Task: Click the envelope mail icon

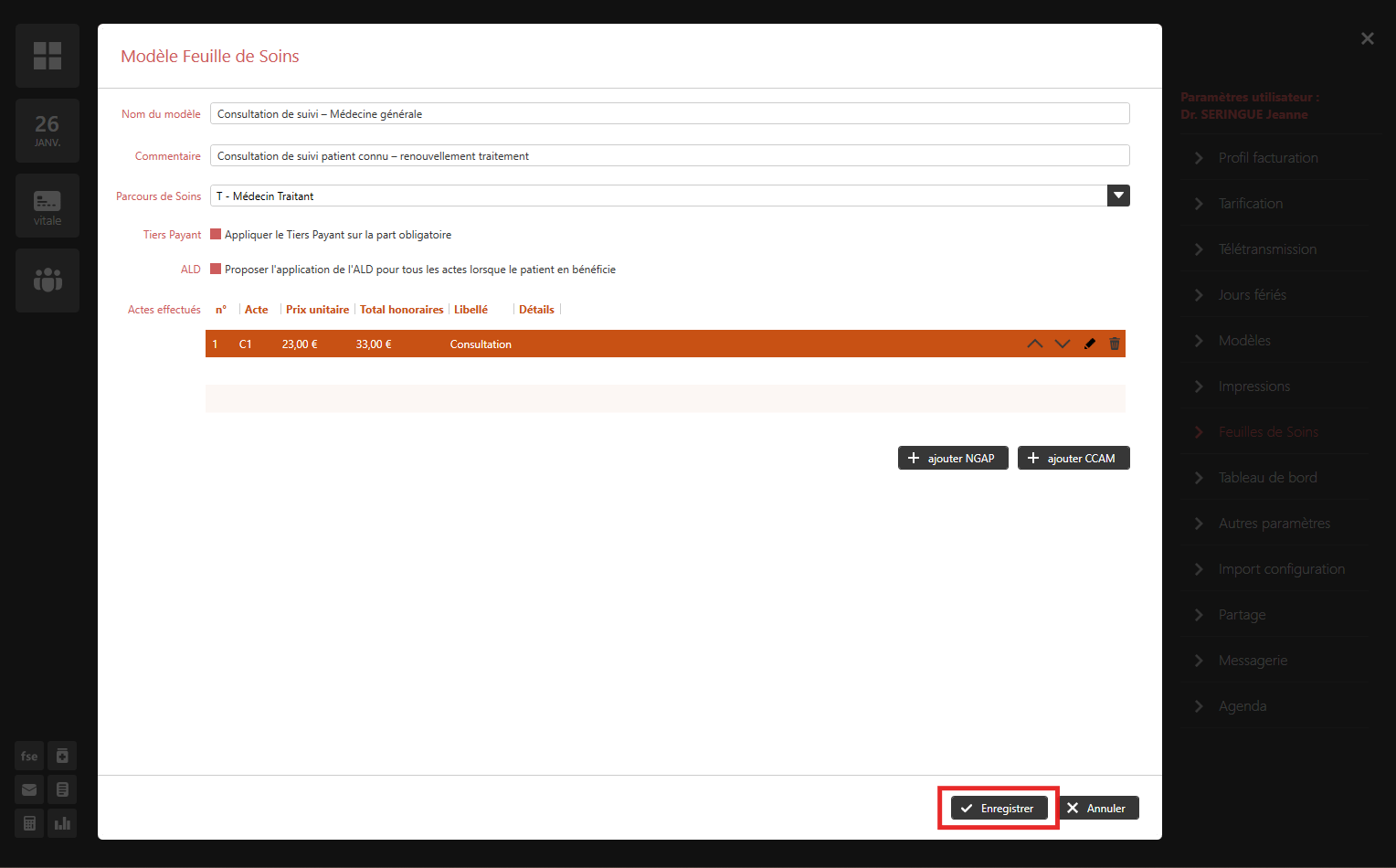Action: pyautogui.click(x=29, y=789)
